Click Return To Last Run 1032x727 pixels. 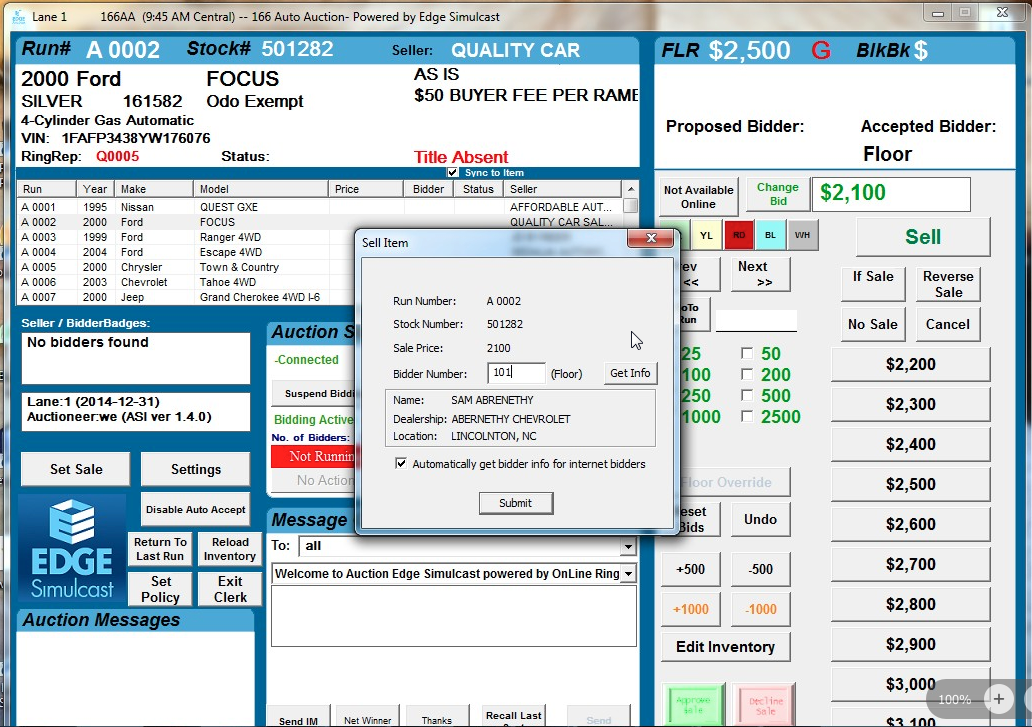point(160,549)
